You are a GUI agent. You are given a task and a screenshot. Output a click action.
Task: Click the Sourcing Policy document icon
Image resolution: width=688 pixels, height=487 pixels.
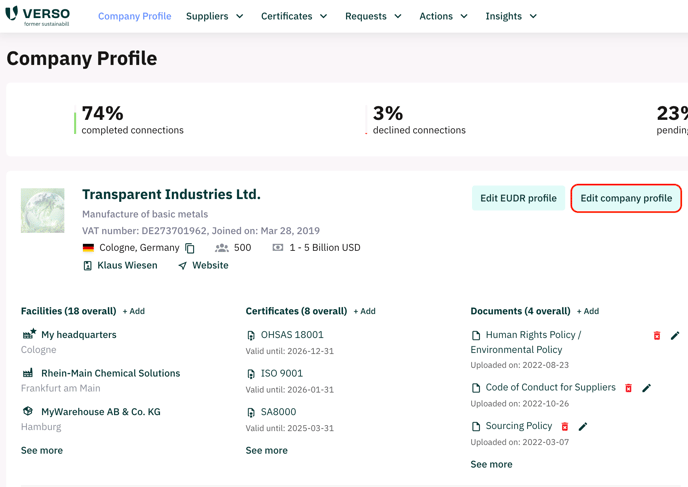click(476, 427)
